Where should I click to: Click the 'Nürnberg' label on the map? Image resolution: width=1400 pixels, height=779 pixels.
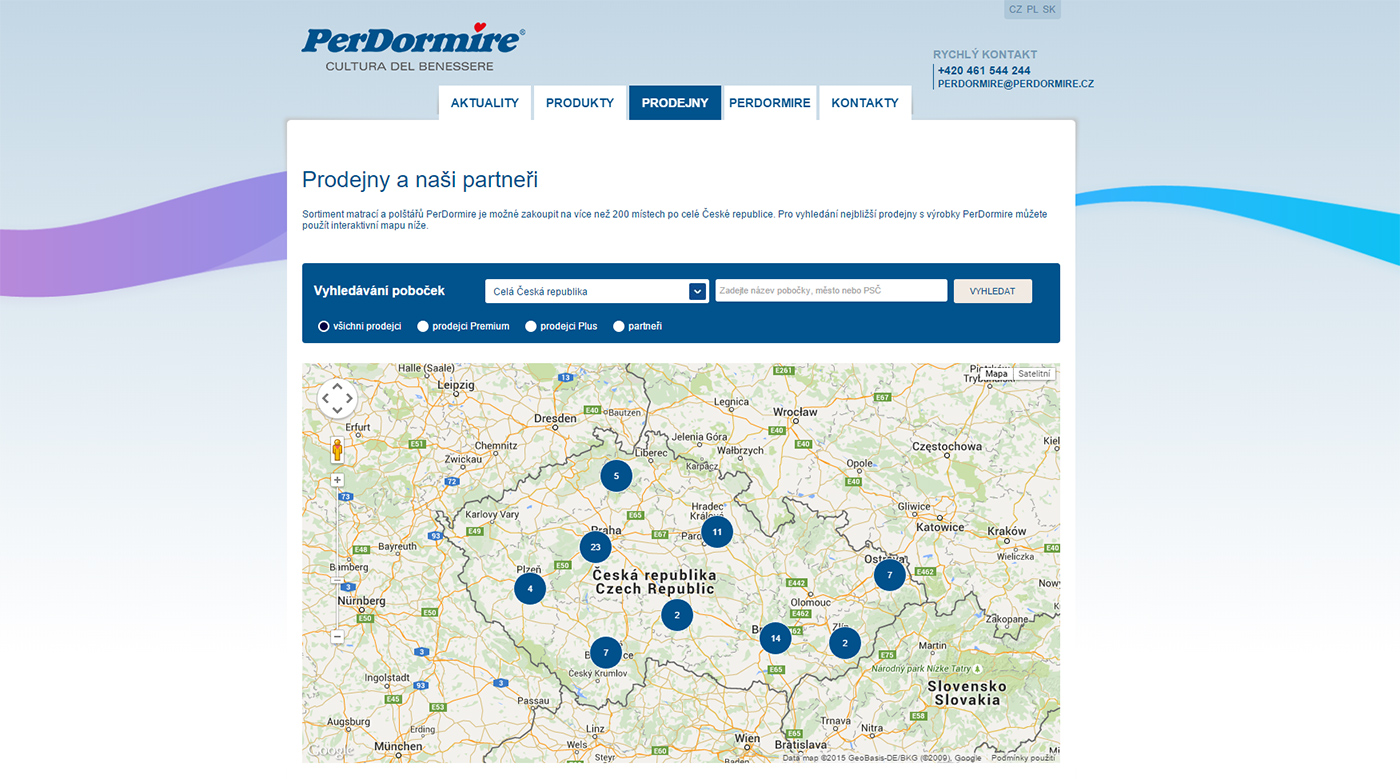pos(361,601)
